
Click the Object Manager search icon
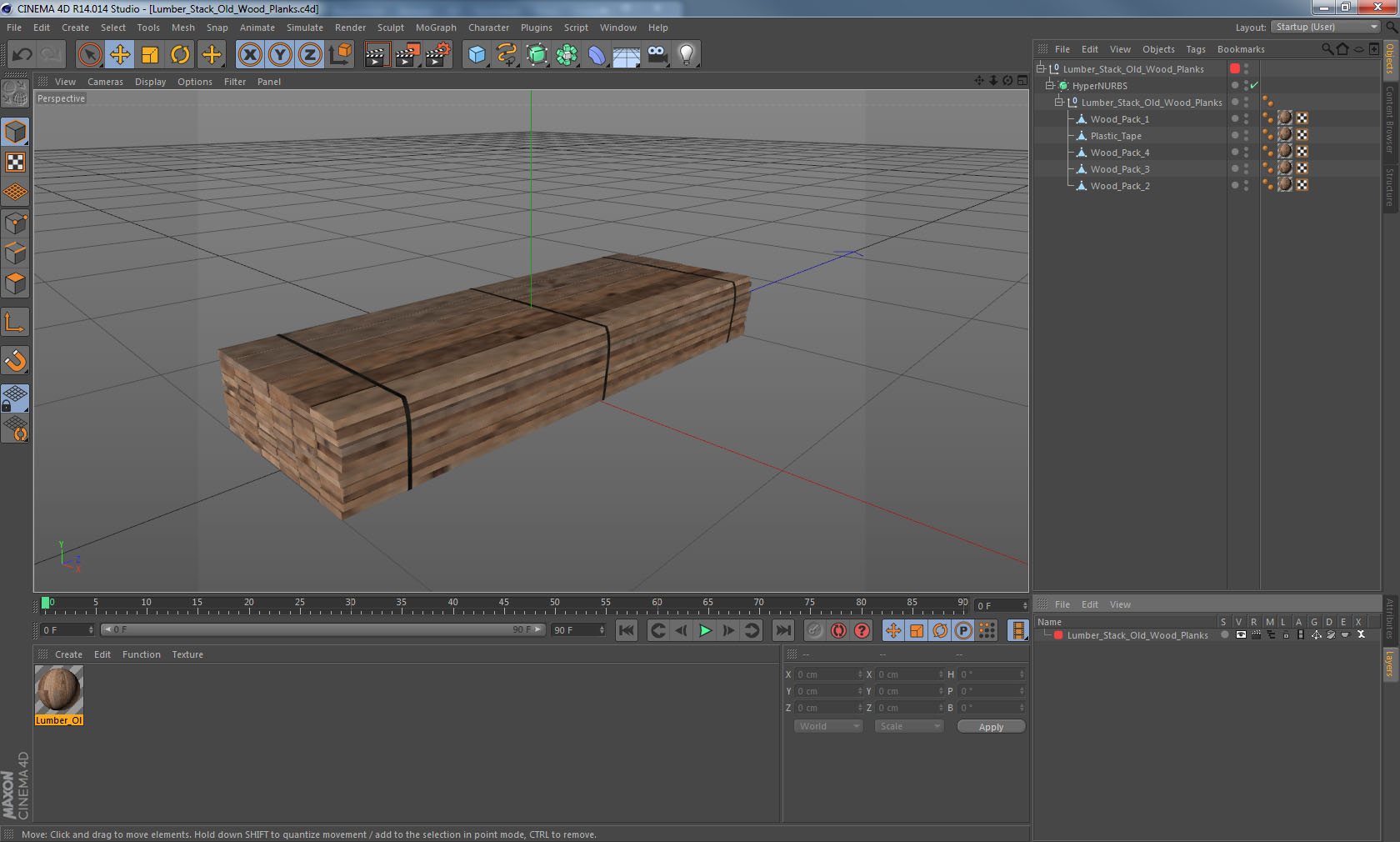[x=1327, y=49]
